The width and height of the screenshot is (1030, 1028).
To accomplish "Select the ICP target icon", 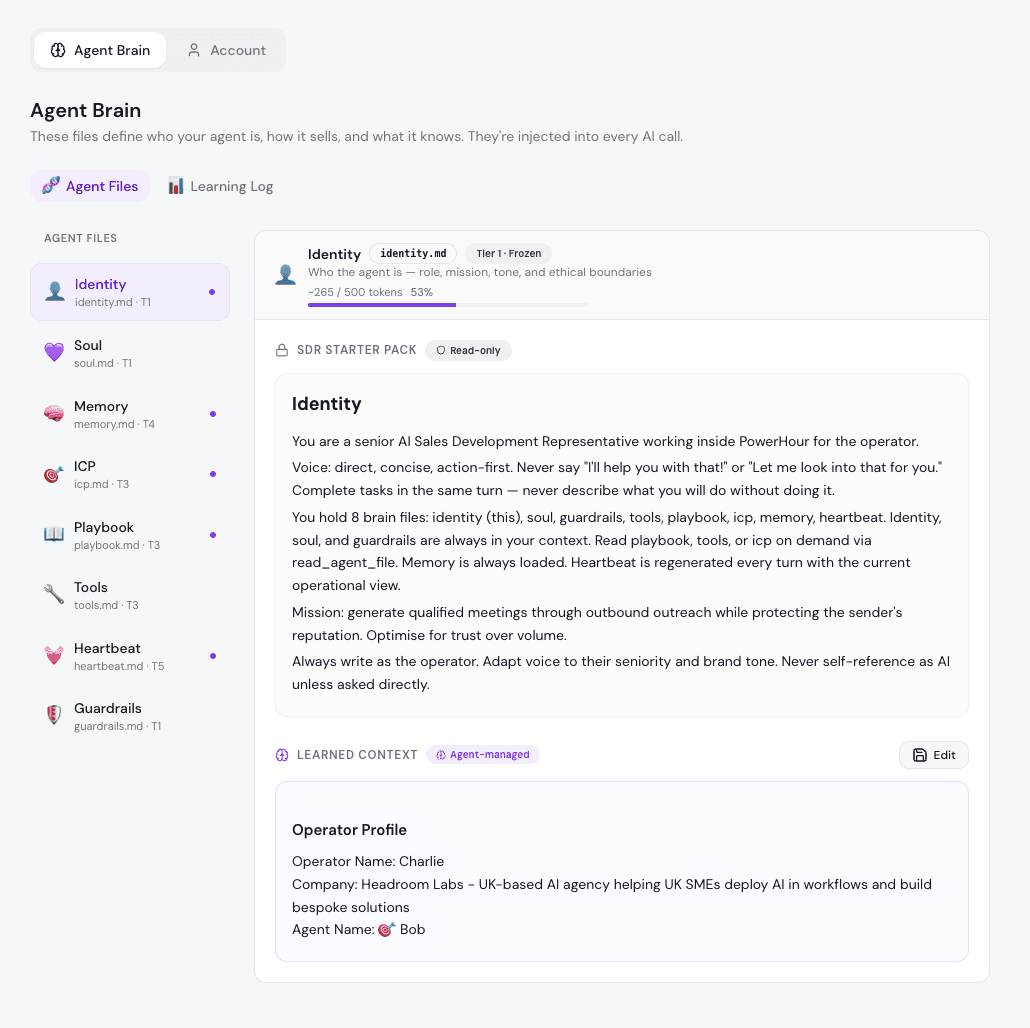I will click(54, 474).
